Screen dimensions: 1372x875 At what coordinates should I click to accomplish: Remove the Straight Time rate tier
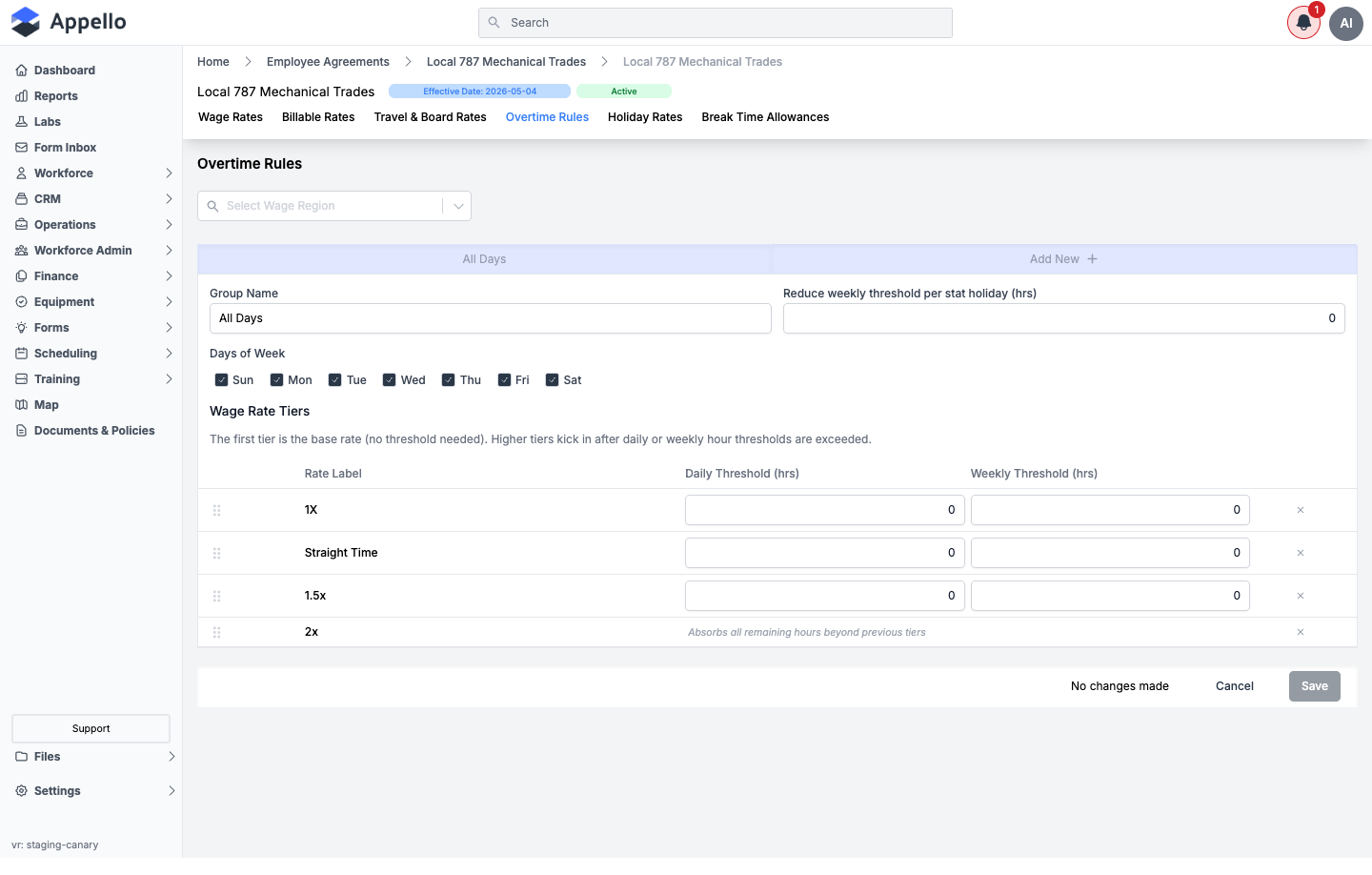(x=1301, y=553)
